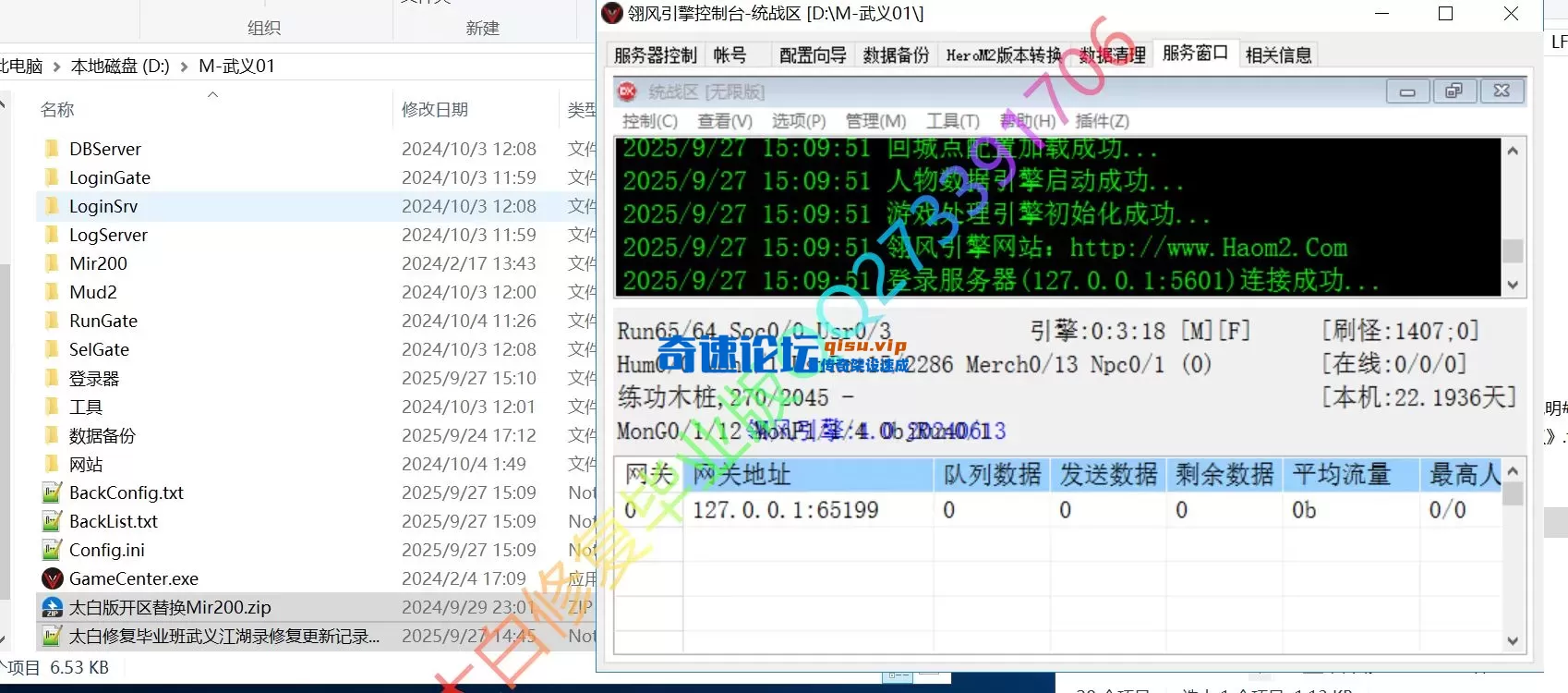Select the 数据备份 folder icon

point(52,435)
